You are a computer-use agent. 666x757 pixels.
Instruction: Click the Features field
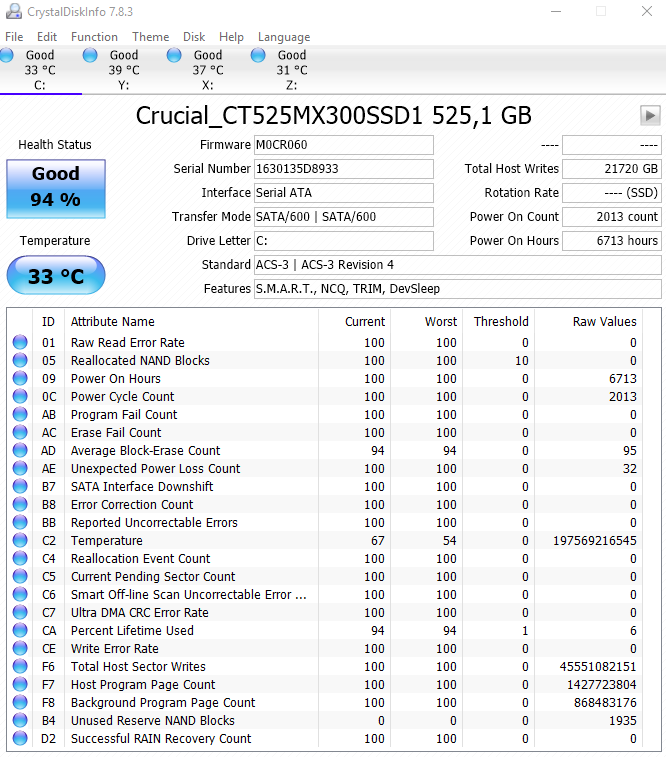coord(458,289)
